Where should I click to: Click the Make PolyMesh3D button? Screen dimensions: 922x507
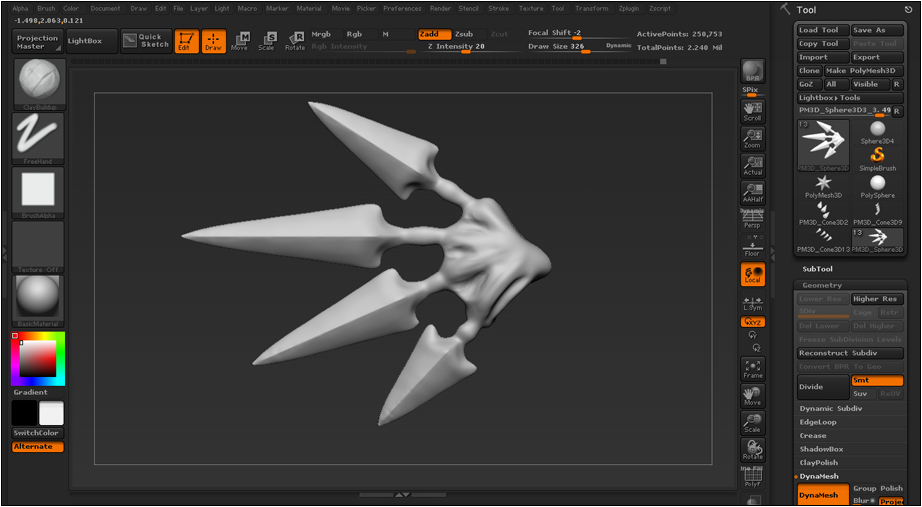click(864, 71)
